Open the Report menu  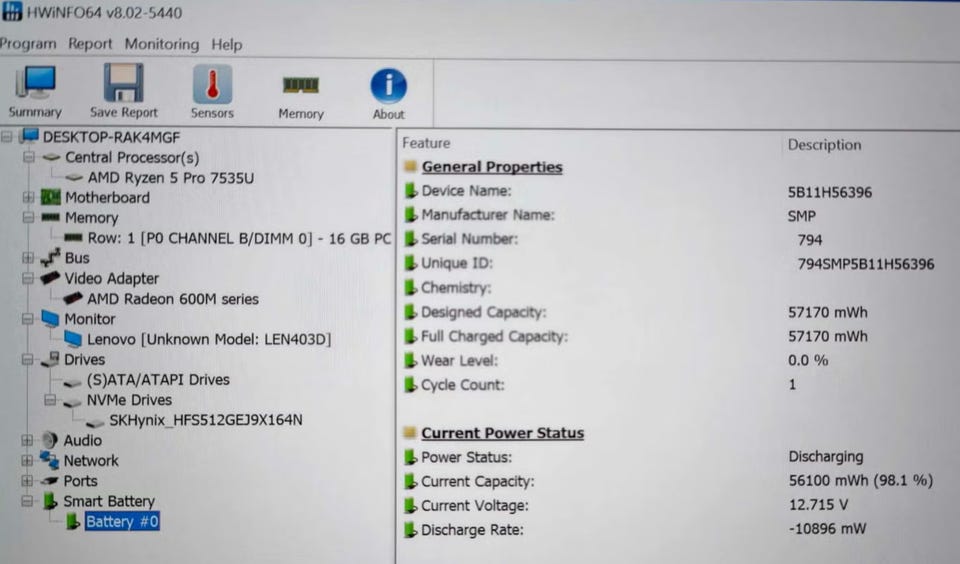(x=90, y=44)
